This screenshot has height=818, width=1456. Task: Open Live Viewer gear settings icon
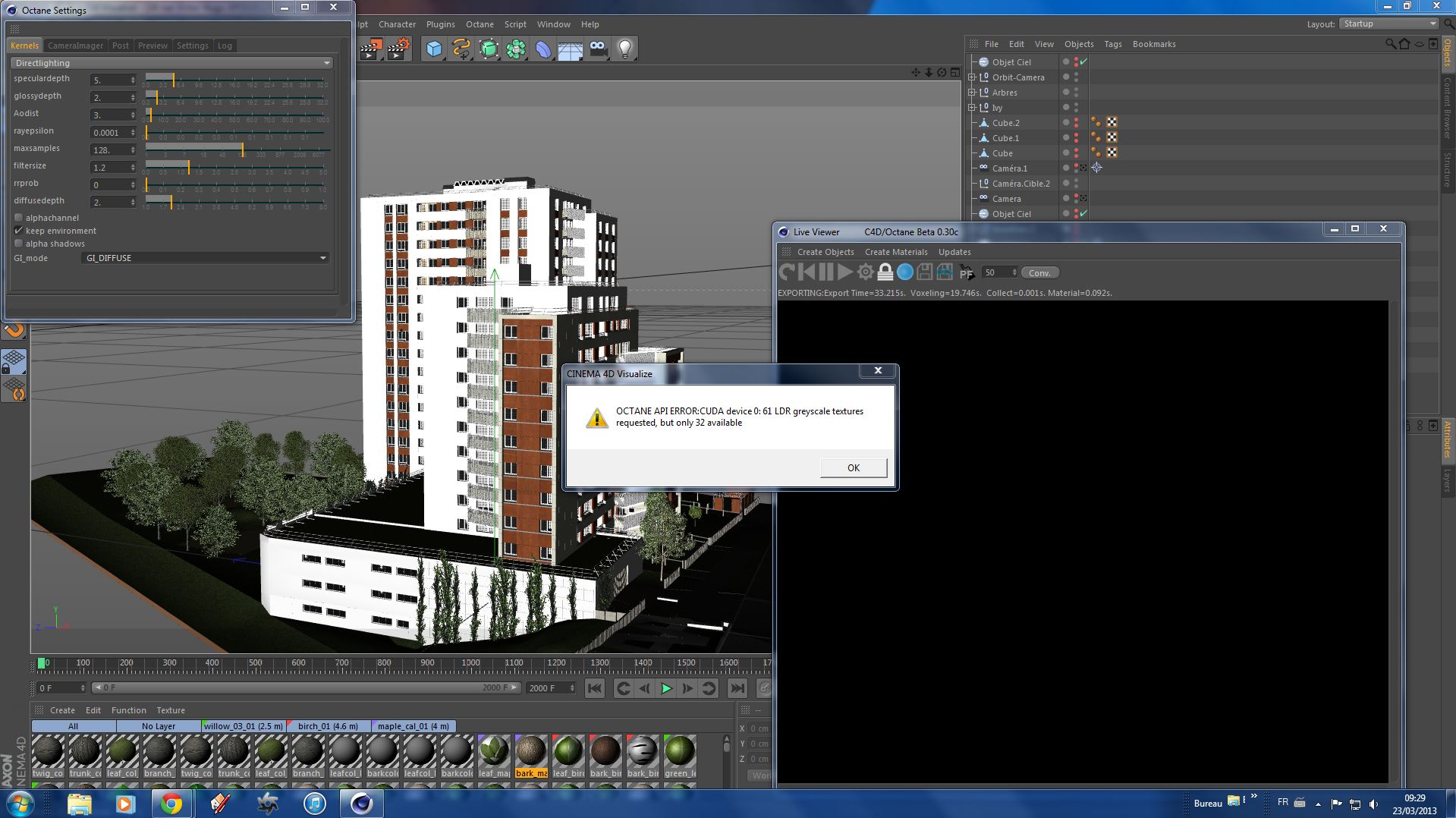(865, 272)
